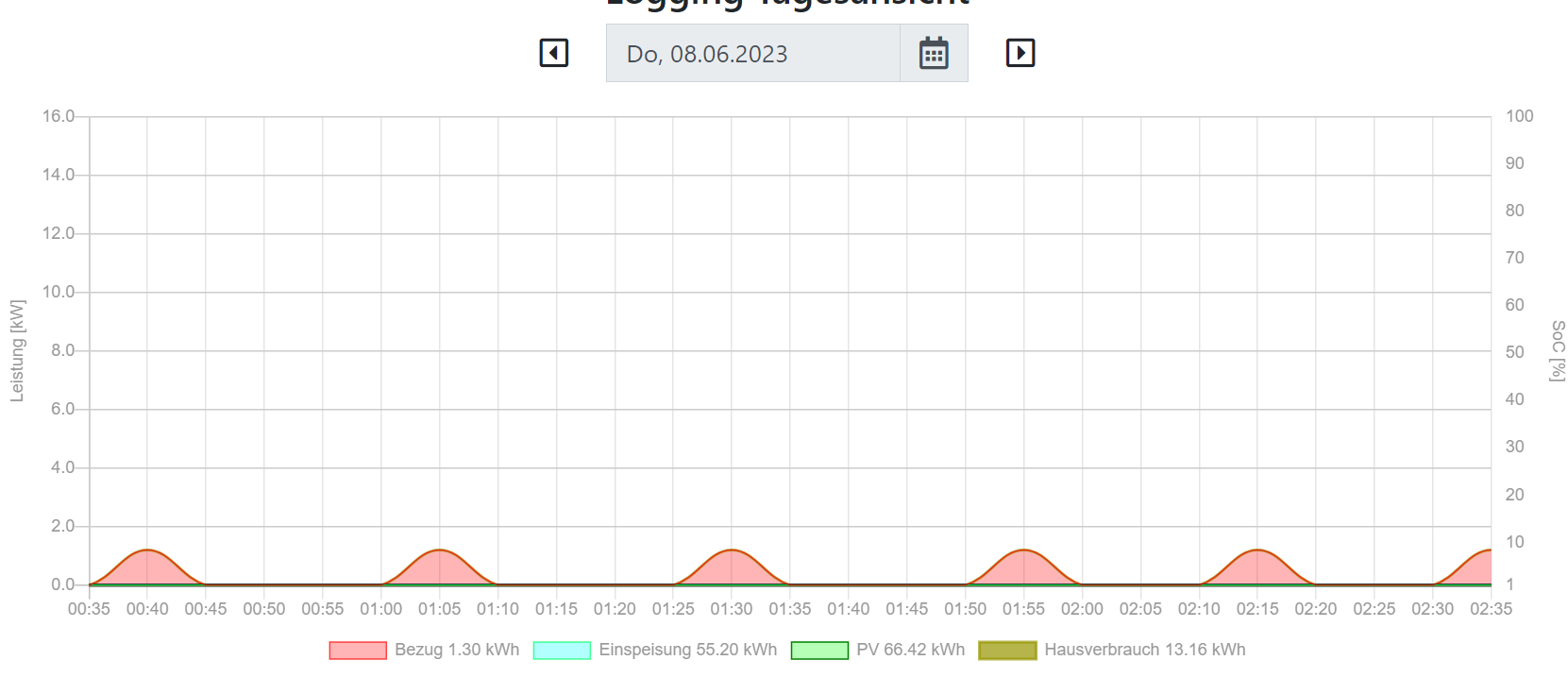Click x-axis time label 01:00
This screenshot has width=1568, height=677.
pos(380,609)
